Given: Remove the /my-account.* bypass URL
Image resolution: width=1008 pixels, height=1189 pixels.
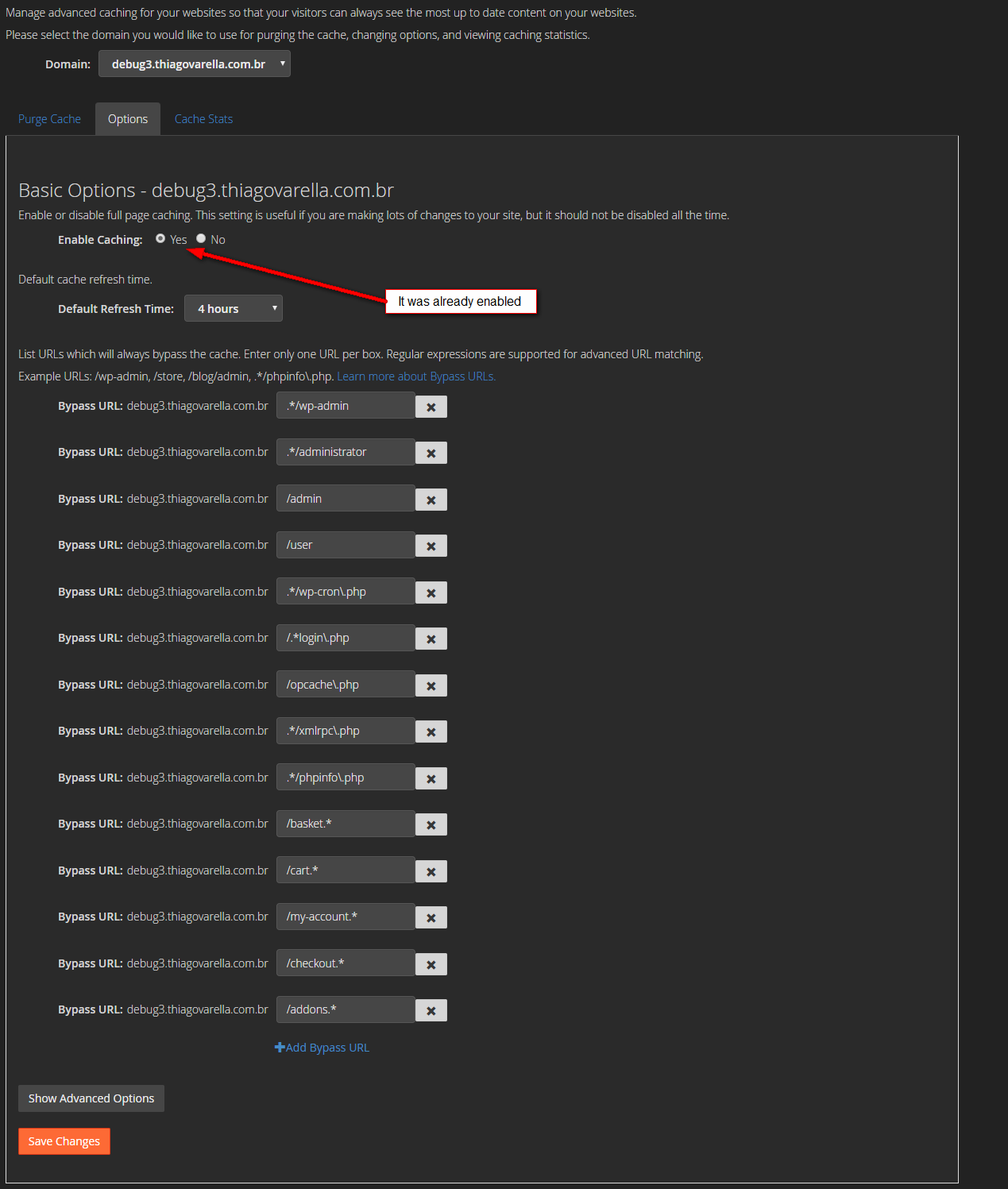Looking at the screenshot, I should 431,917.
